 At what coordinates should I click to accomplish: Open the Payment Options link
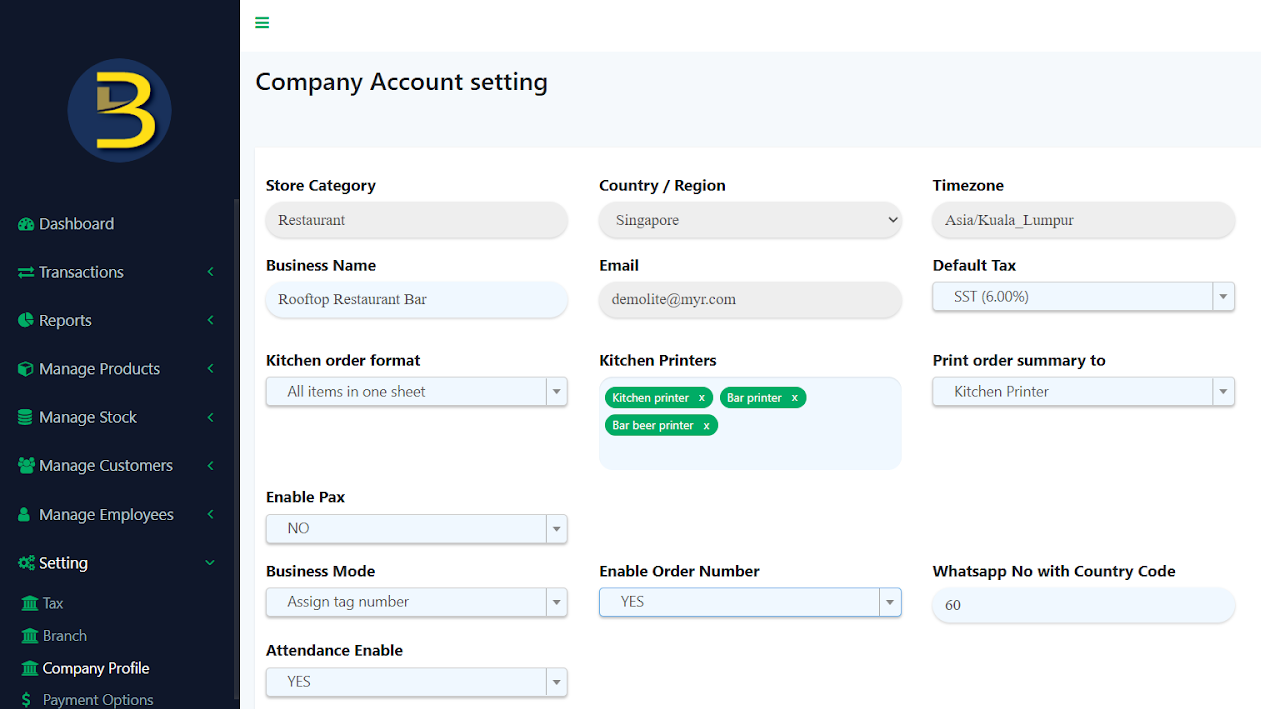pyautogui.click(x=98, y=700)
